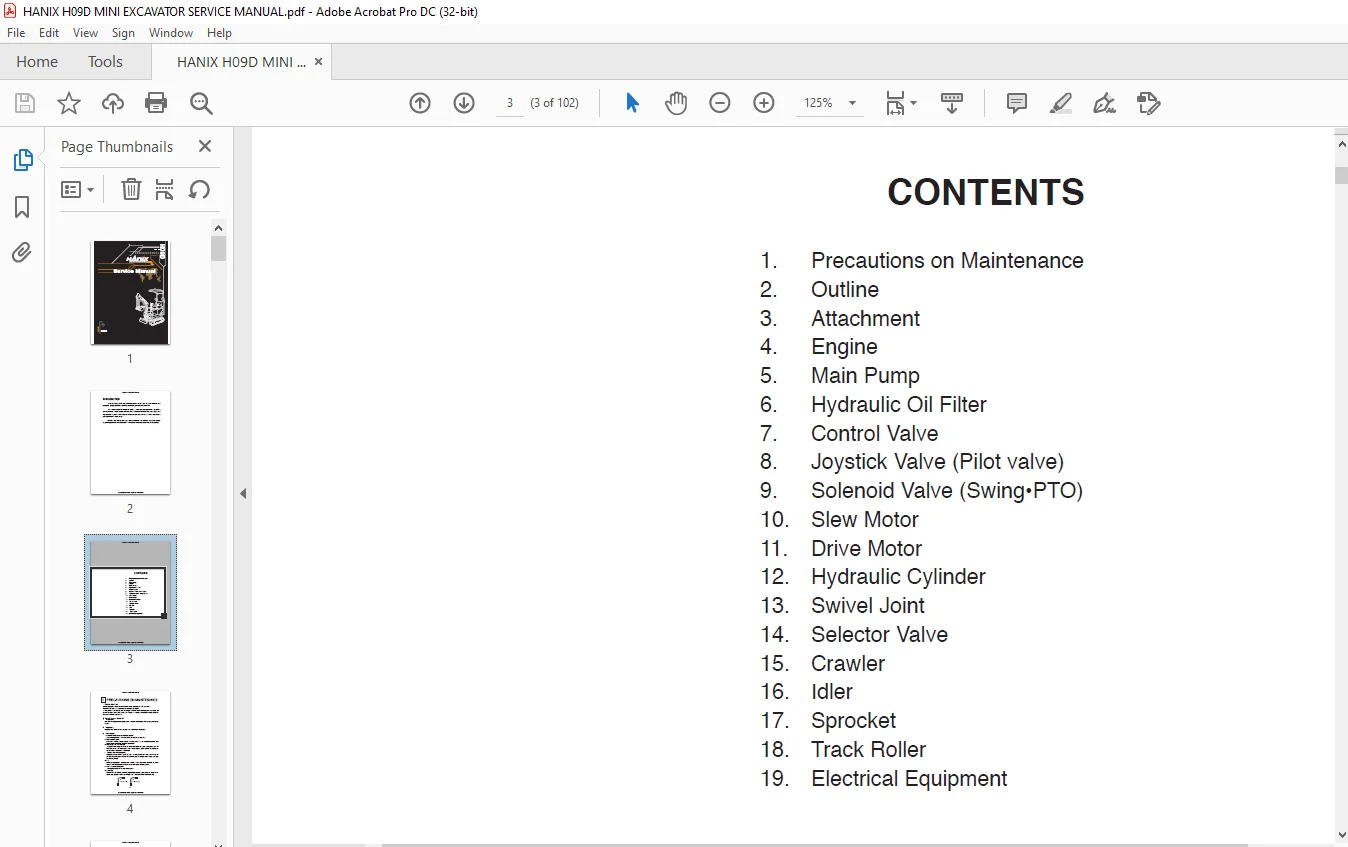Viewport: 1348px width, 847px height.
Task: Click 'Joystick Valve (Pilot valve)' entry
Action: pos(937,462)
